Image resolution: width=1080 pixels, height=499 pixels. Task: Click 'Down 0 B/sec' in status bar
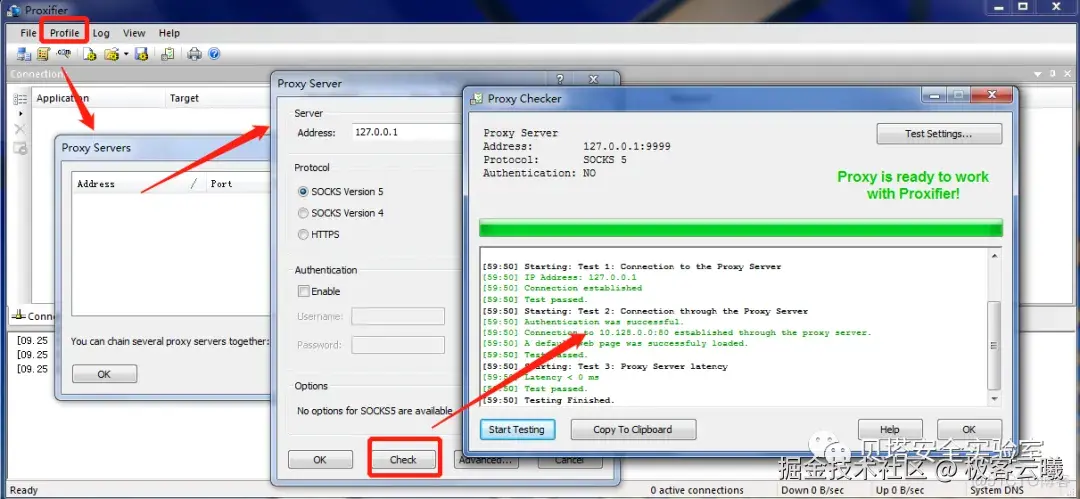point(813,490)
